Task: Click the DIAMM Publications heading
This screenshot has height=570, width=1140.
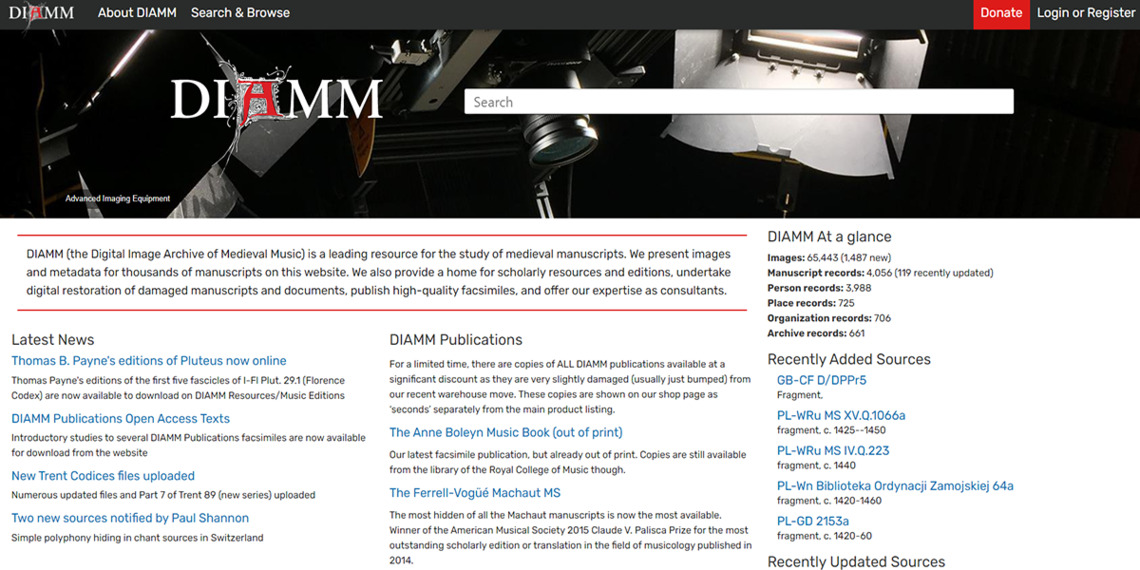Action: click(x=456, y=340)
